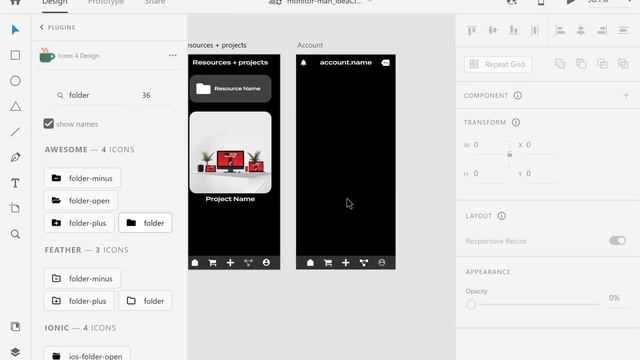Click the opacity 0% value
The image size is (640, 360).
click(x=614, y=298)
